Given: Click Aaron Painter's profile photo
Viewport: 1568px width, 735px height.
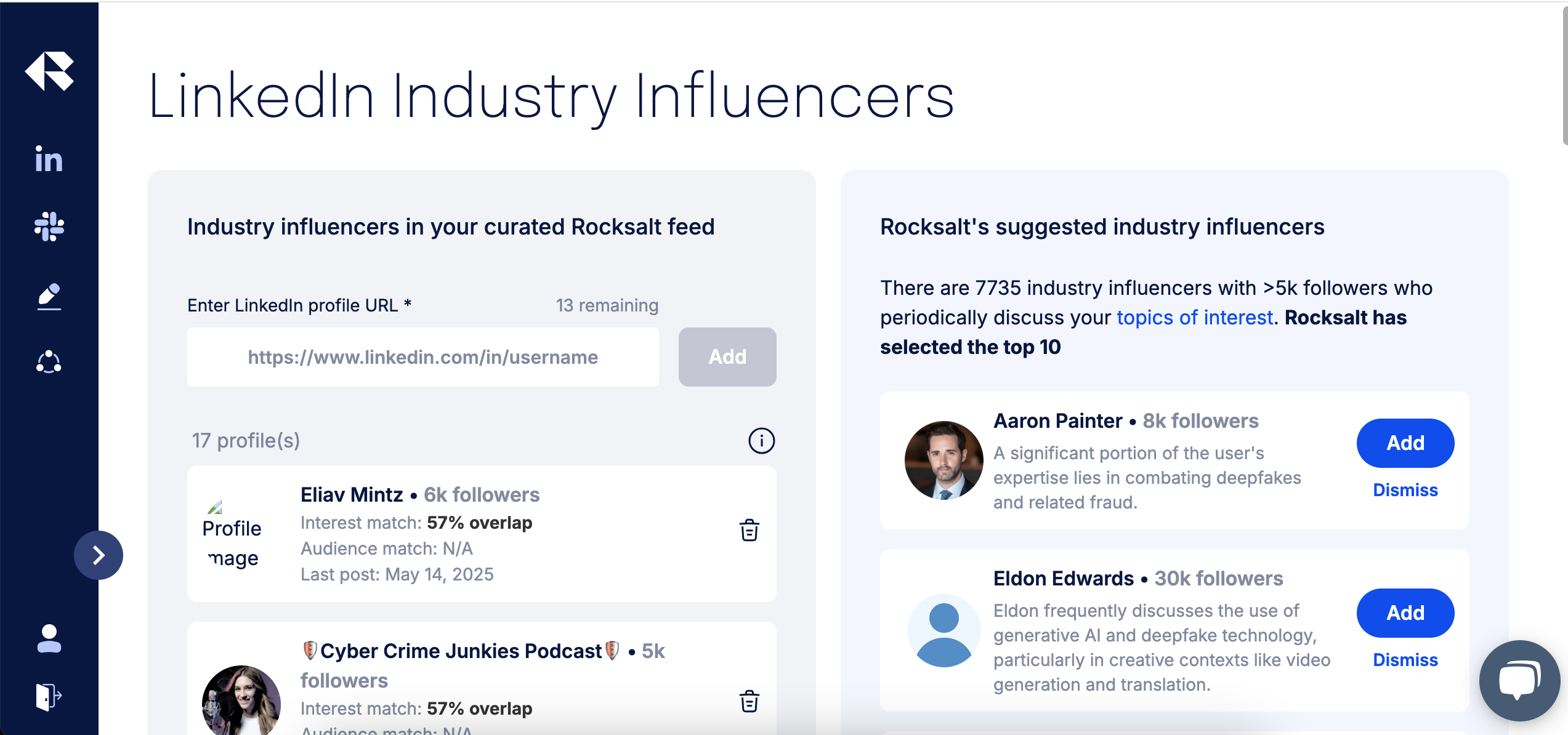Looking at the screenshot, I should point(944,460).
